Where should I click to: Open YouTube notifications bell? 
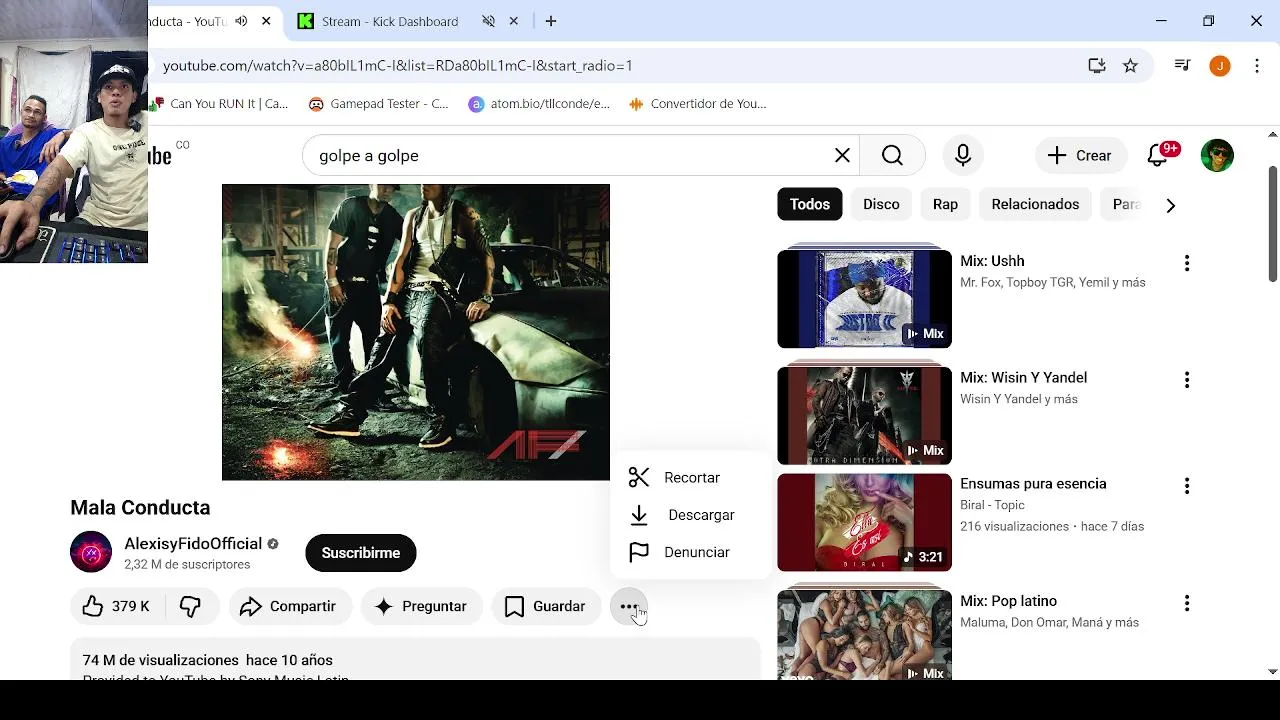(1159, 156)
